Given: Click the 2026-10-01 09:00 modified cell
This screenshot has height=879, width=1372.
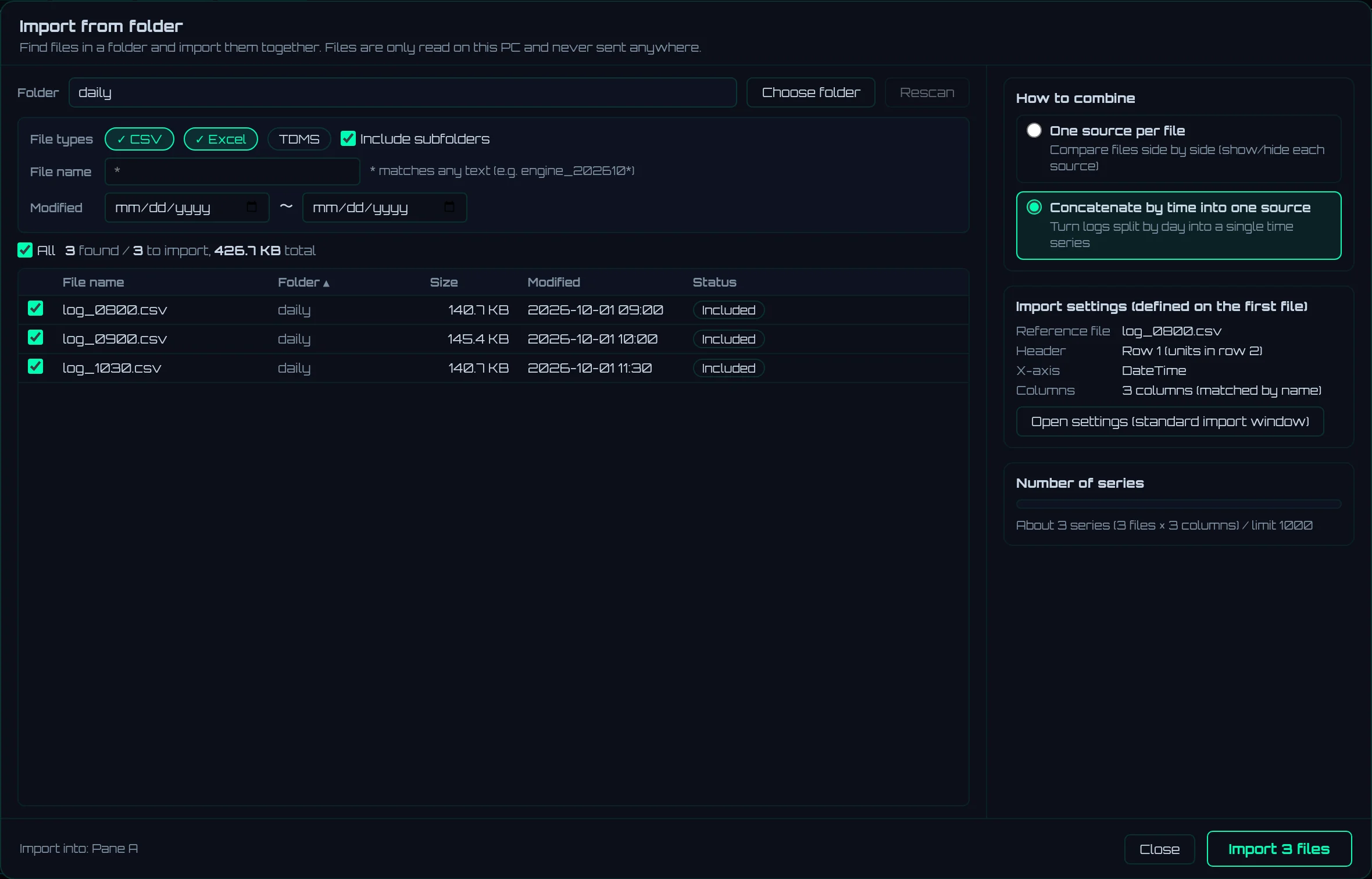Looking at the screenshot, I should [x=595, y=310].
